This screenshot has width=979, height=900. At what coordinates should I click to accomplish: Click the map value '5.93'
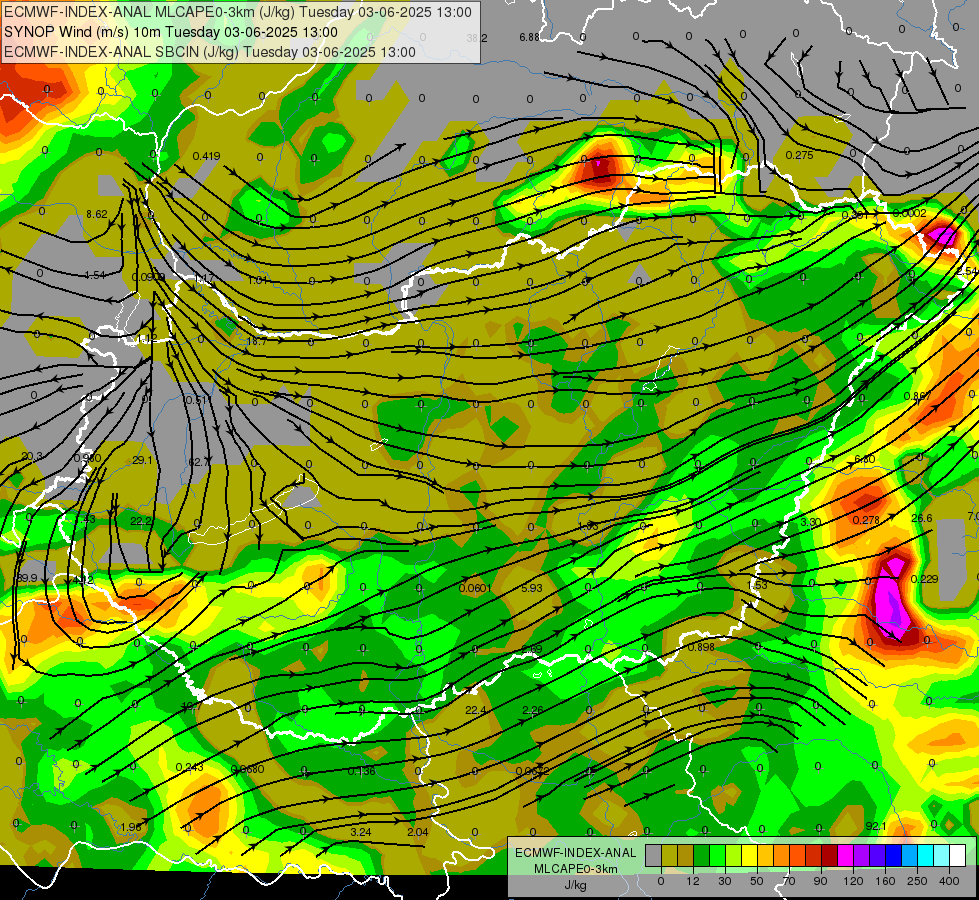point(532,588)
